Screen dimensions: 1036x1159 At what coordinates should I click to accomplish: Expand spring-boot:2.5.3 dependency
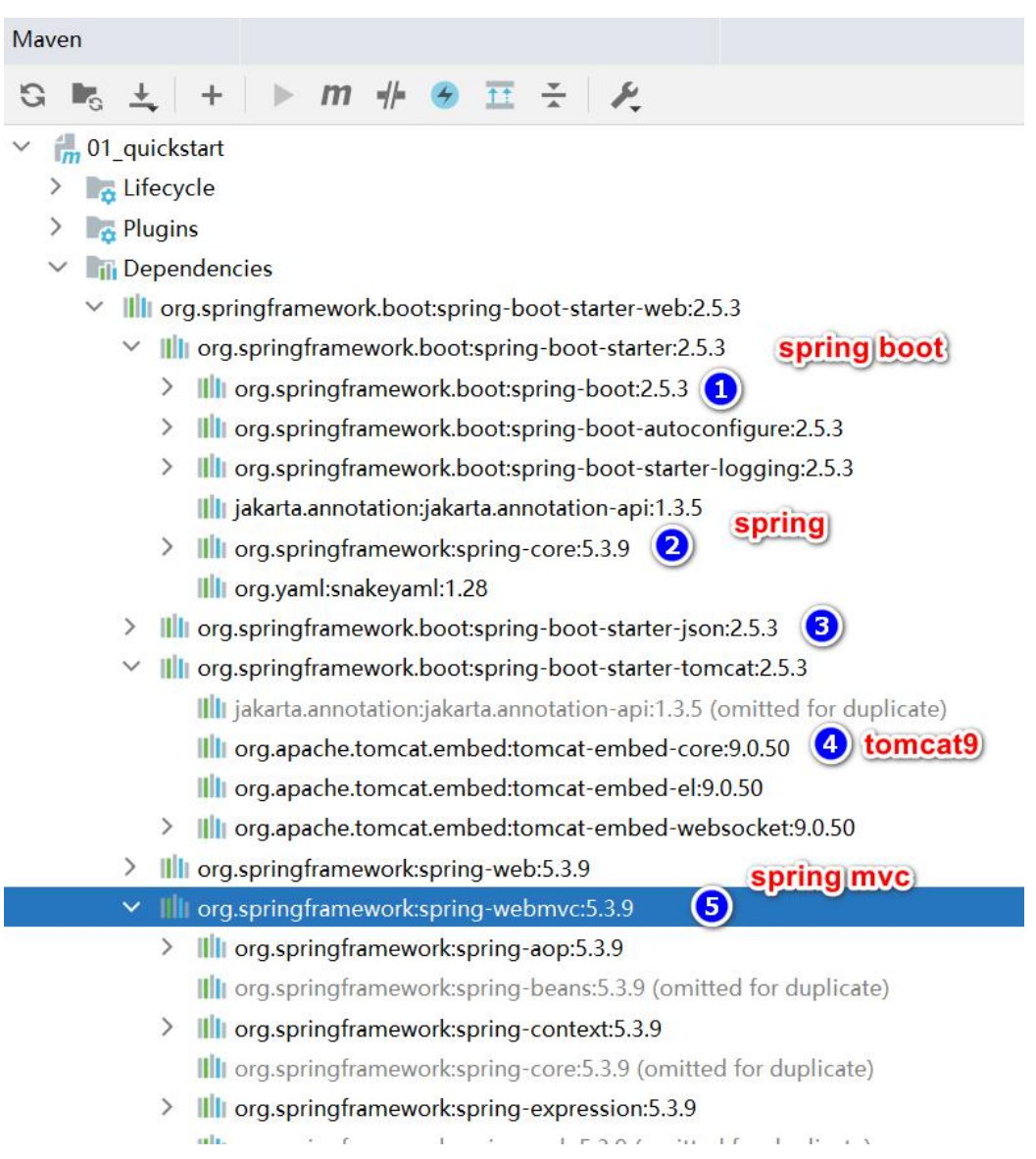[x=167, y=386]
